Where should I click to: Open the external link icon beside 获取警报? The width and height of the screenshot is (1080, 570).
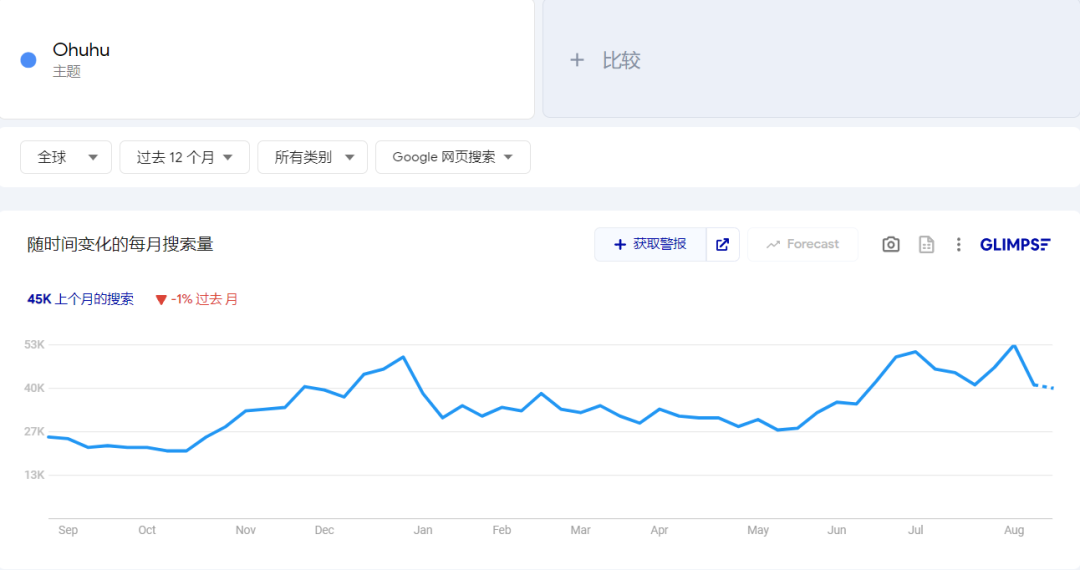click(x=723, y=244)
